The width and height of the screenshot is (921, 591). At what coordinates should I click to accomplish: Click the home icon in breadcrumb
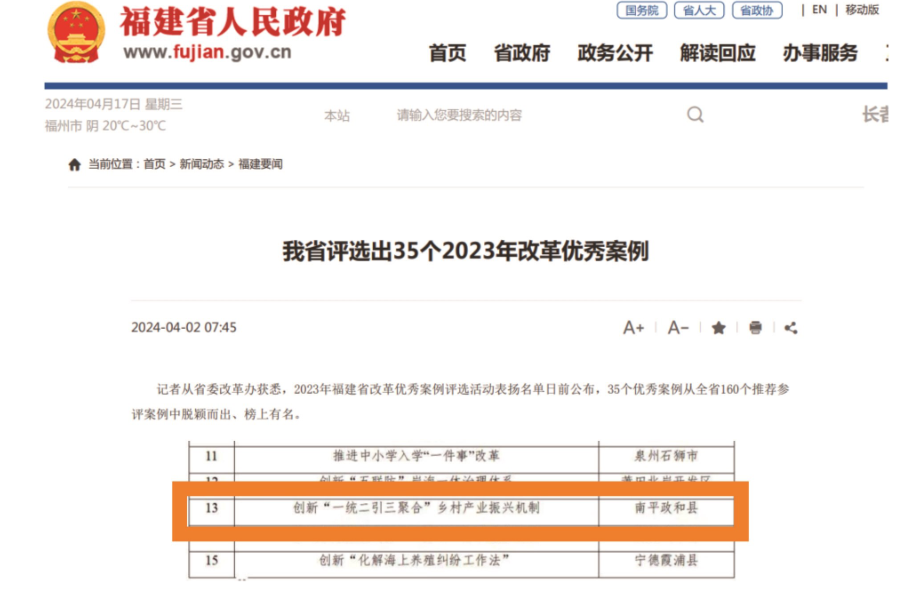74,165
